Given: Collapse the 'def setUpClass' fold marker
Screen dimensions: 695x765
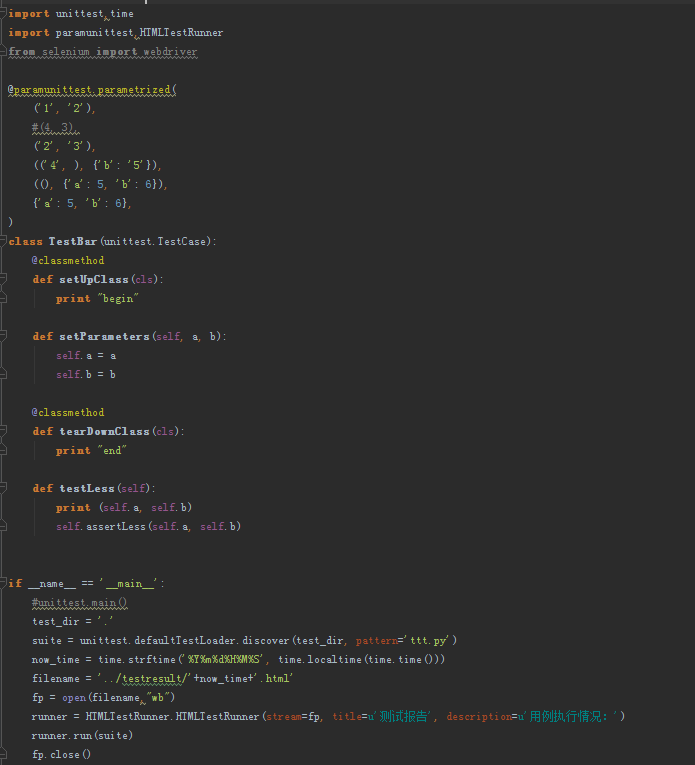Looking at the screenshot, I should coord(3,279).
